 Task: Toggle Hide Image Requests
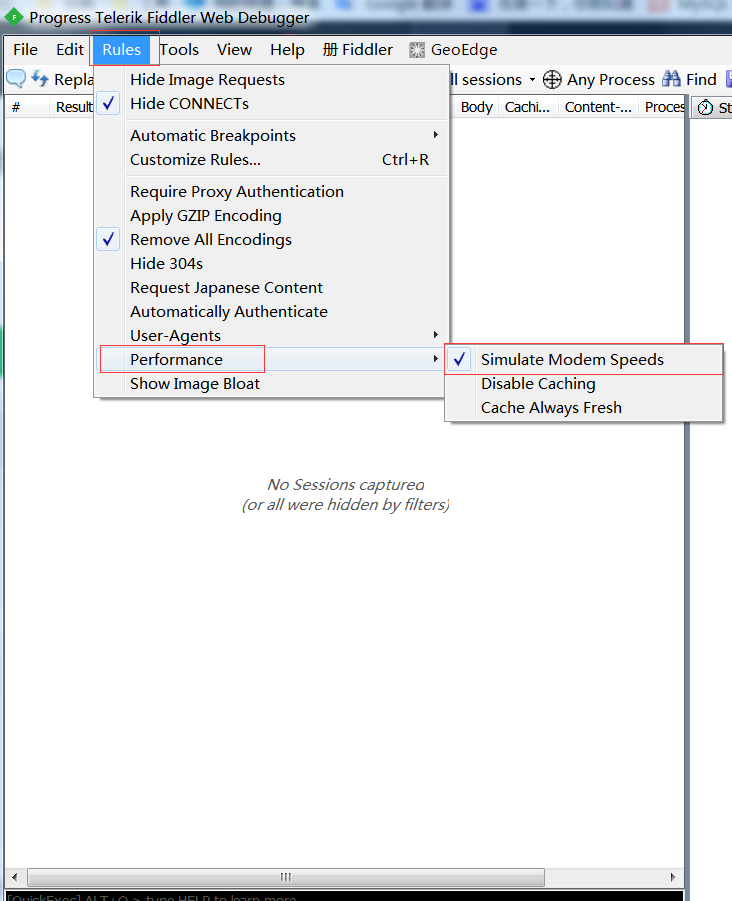(x=271, y=80)
